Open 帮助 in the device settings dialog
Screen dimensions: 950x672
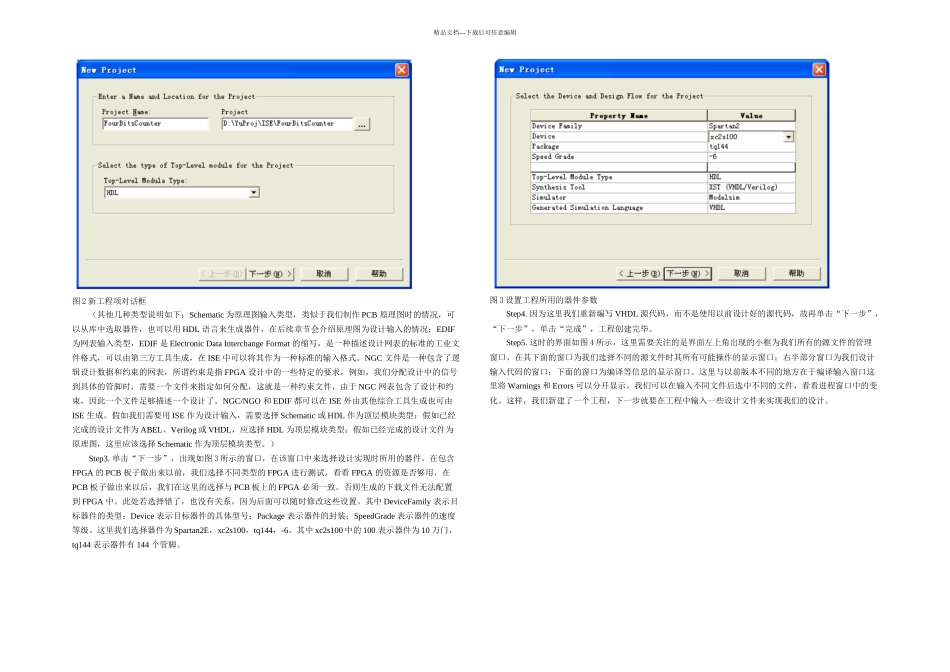click(x=795, y=273)
